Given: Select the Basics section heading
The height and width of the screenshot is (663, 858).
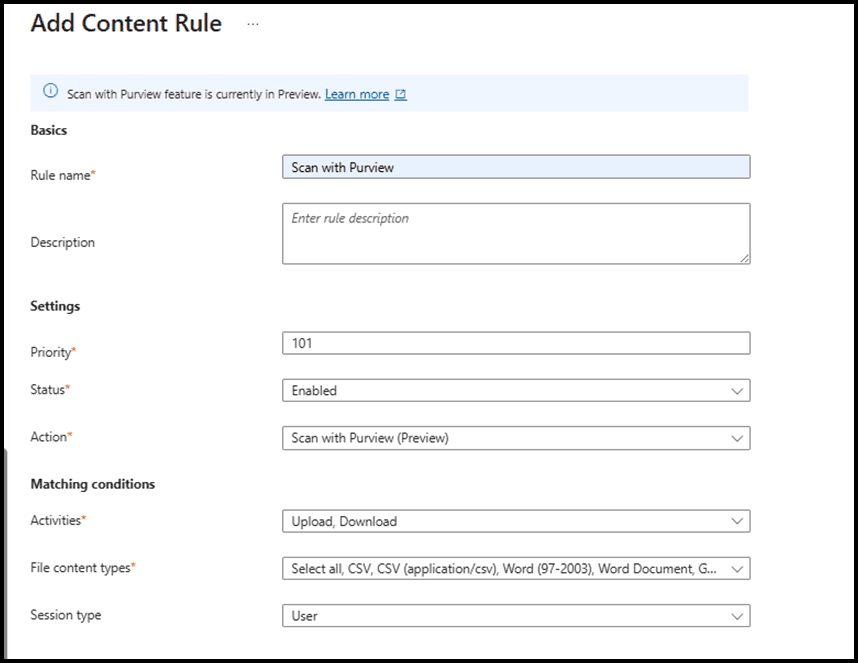Looking at the screenshot, I should pos(49,130).
